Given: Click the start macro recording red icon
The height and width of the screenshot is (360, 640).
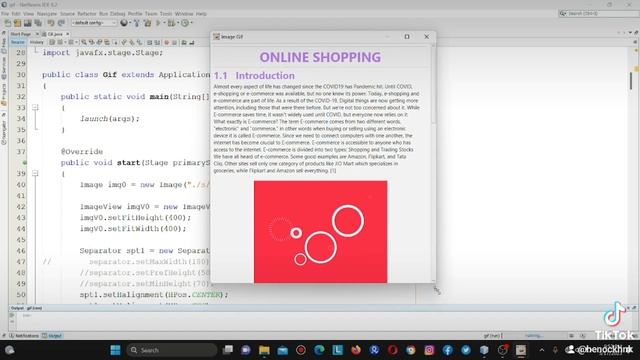Looking at the screenshot, I should pyautogui.click(x=167, y=42).
